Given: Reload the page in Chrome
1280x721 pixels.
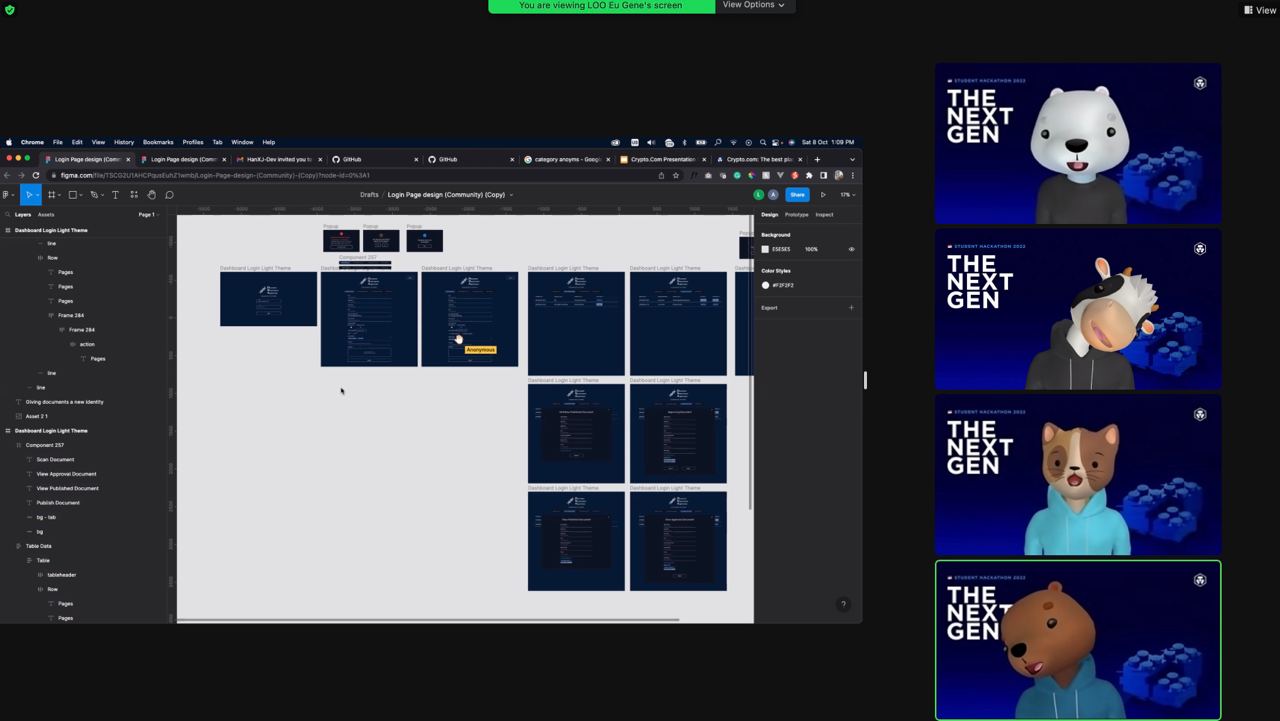Looking at the screenshot, I should [x=36, y=175].
